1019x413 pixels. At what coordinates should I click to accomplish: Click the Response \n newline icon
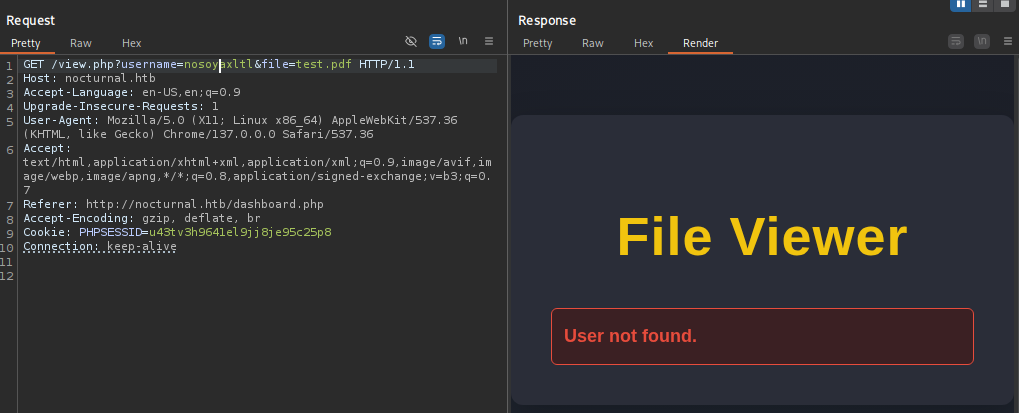coord(982,41)
